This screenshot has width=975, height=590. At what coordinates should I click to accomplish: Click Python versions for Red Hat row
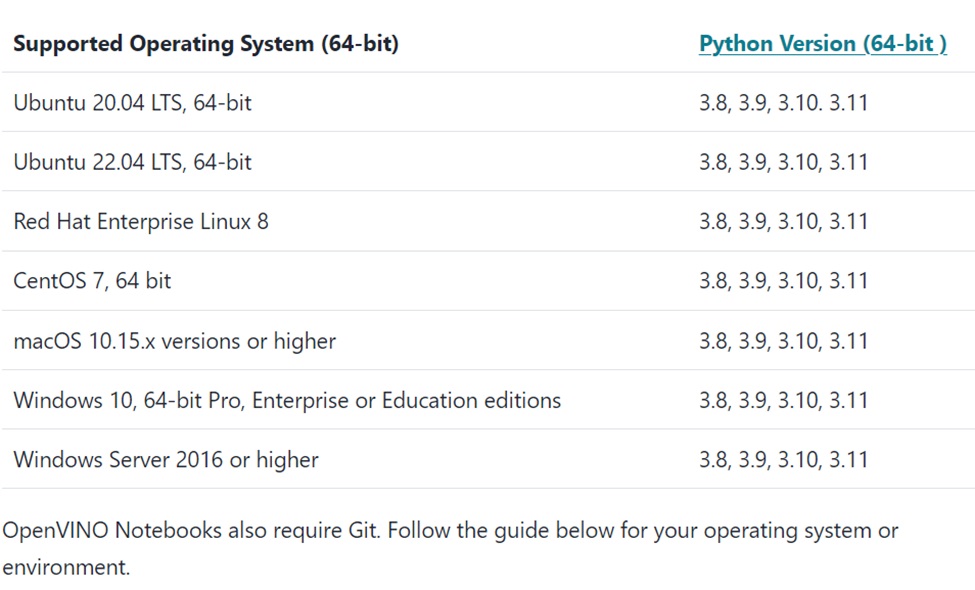click(x=783, y=221)
